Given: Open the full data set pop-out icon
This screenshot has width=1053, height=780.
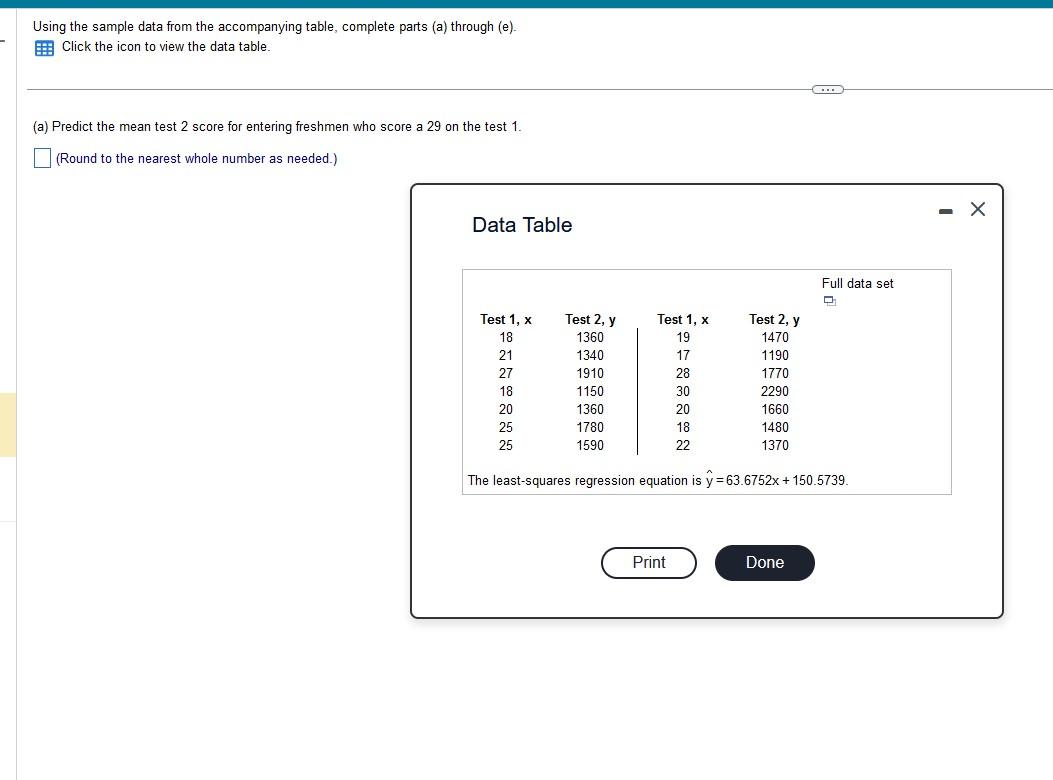Looking at the screenshot, I should 828,300.
